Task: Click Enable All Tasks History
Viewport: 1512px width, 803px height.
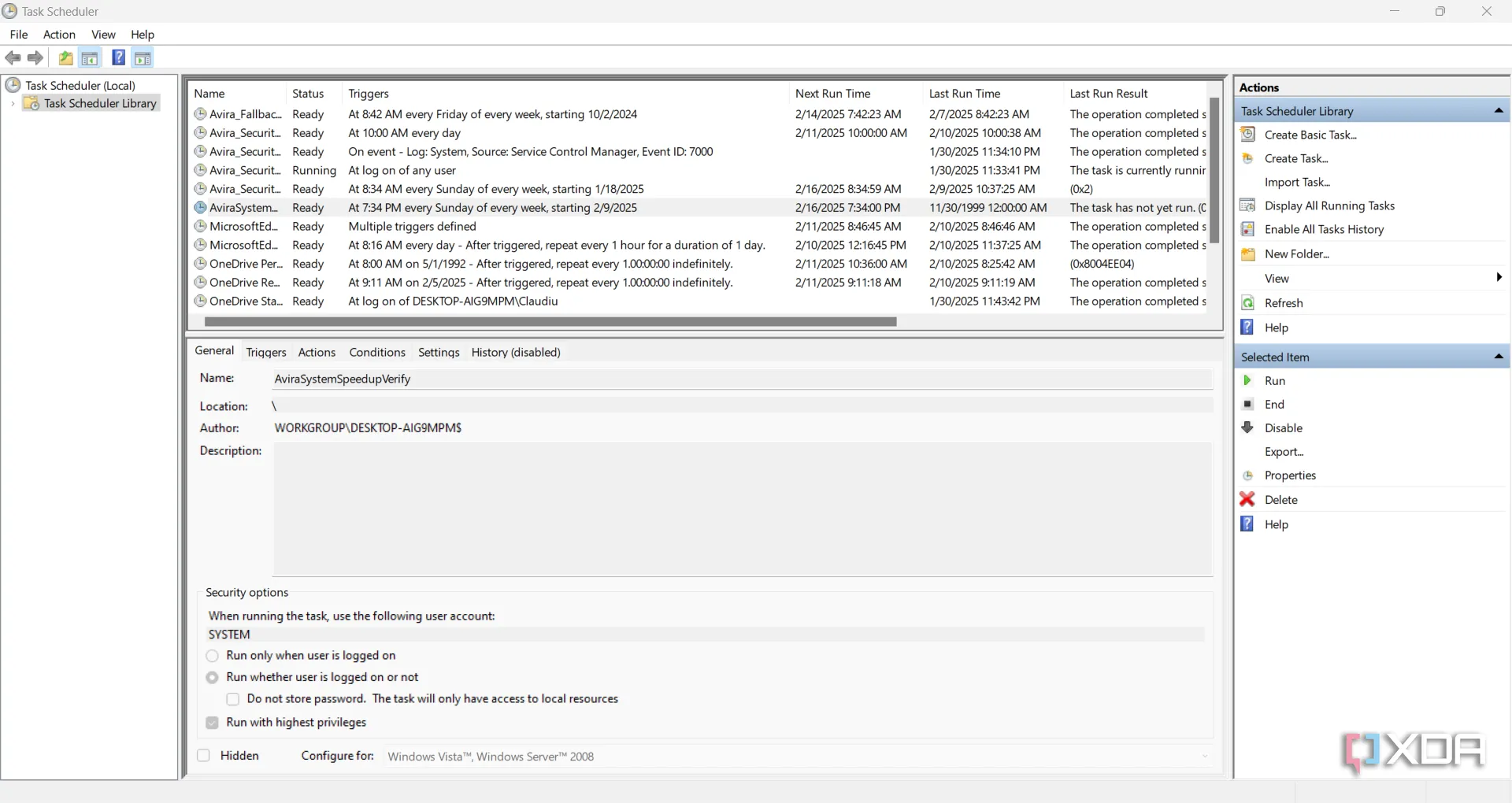Action: [1323, 230]
